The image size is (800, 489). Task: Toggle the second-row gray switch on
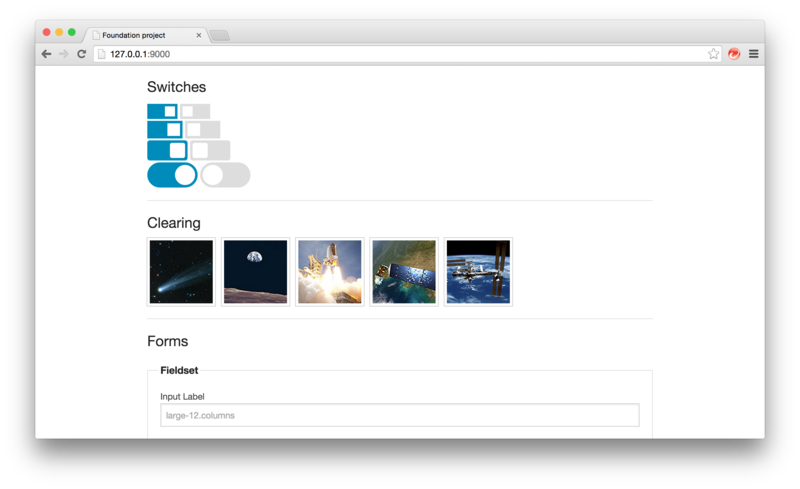[x=203, y=130]
